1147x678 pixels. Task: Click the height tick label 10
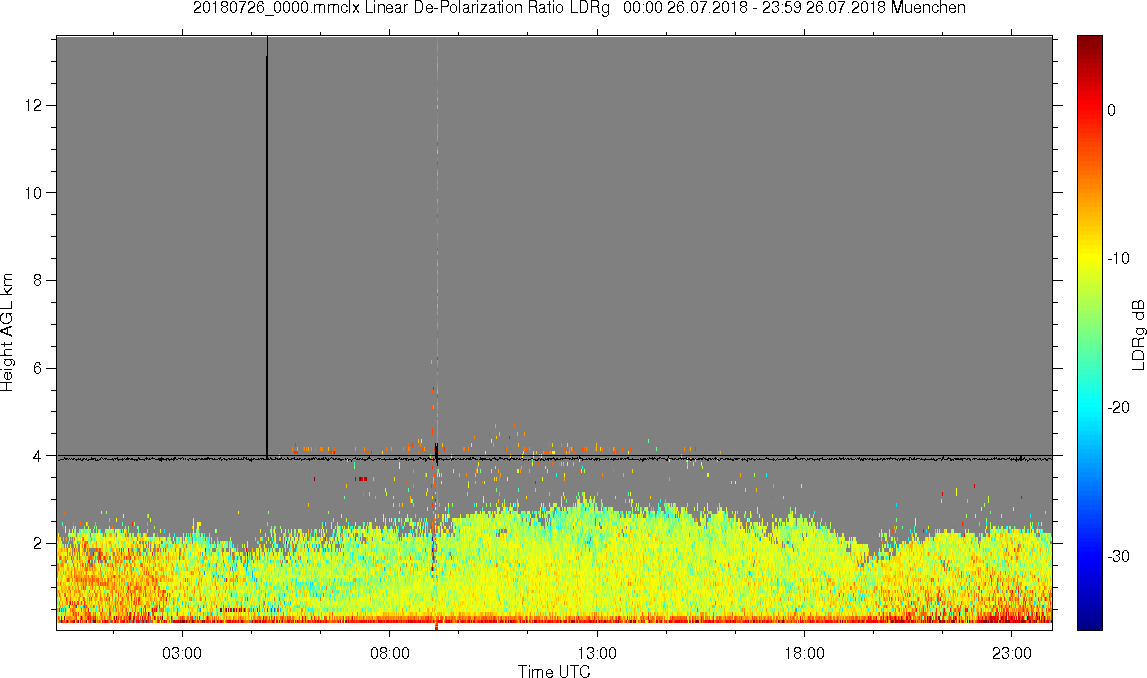click(34, 193)
